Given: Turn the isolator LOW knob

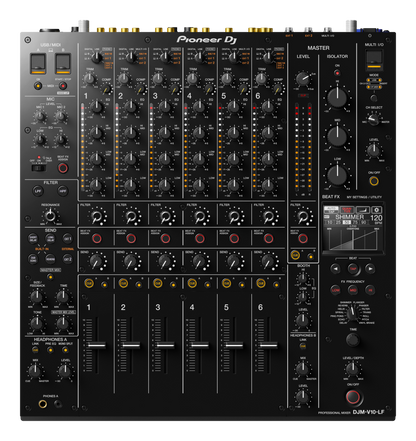Looking at the screenshot, I should (x=337, y=175).
